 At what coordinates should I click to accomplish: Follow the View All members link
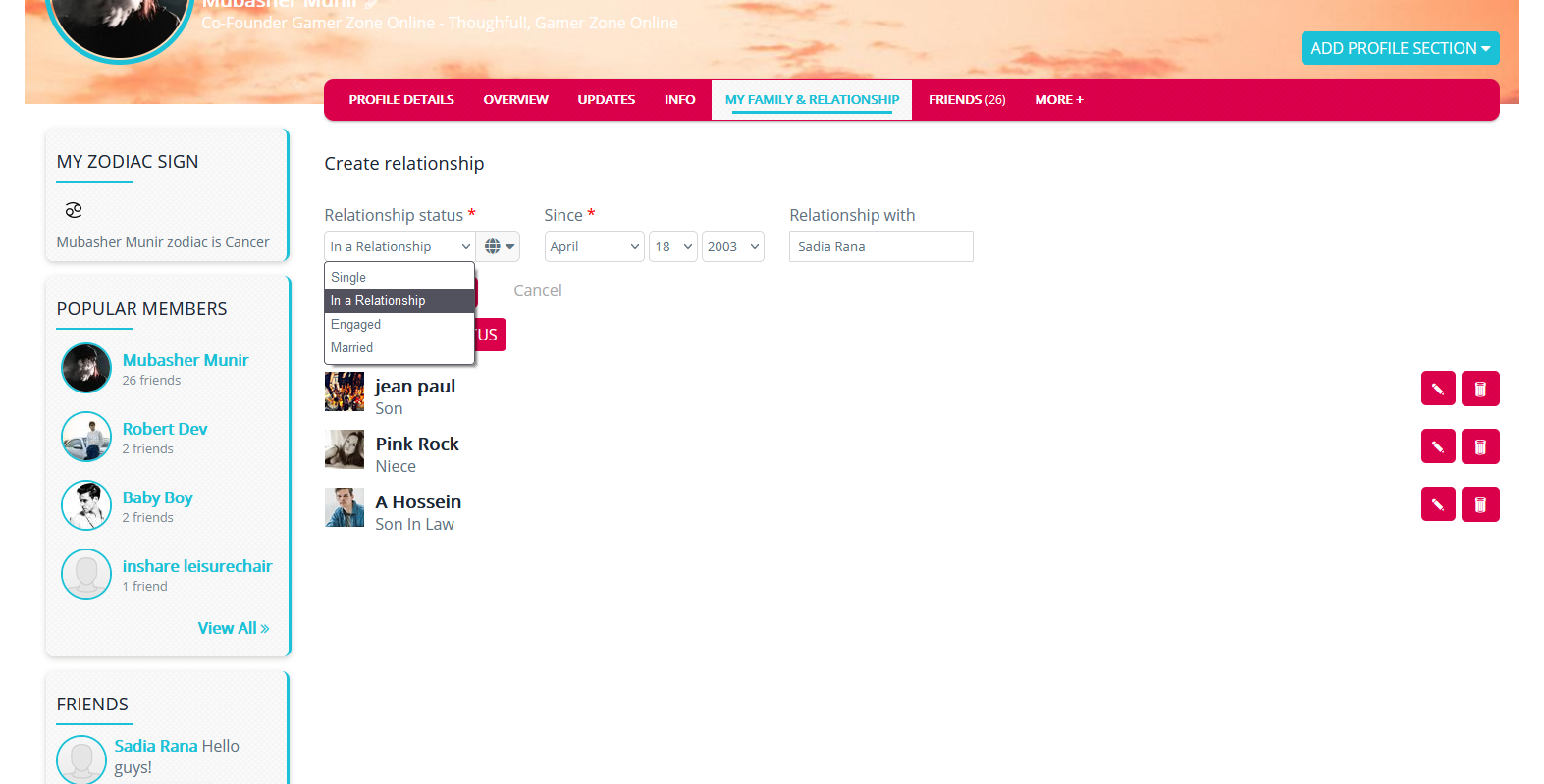pos(233,628)
